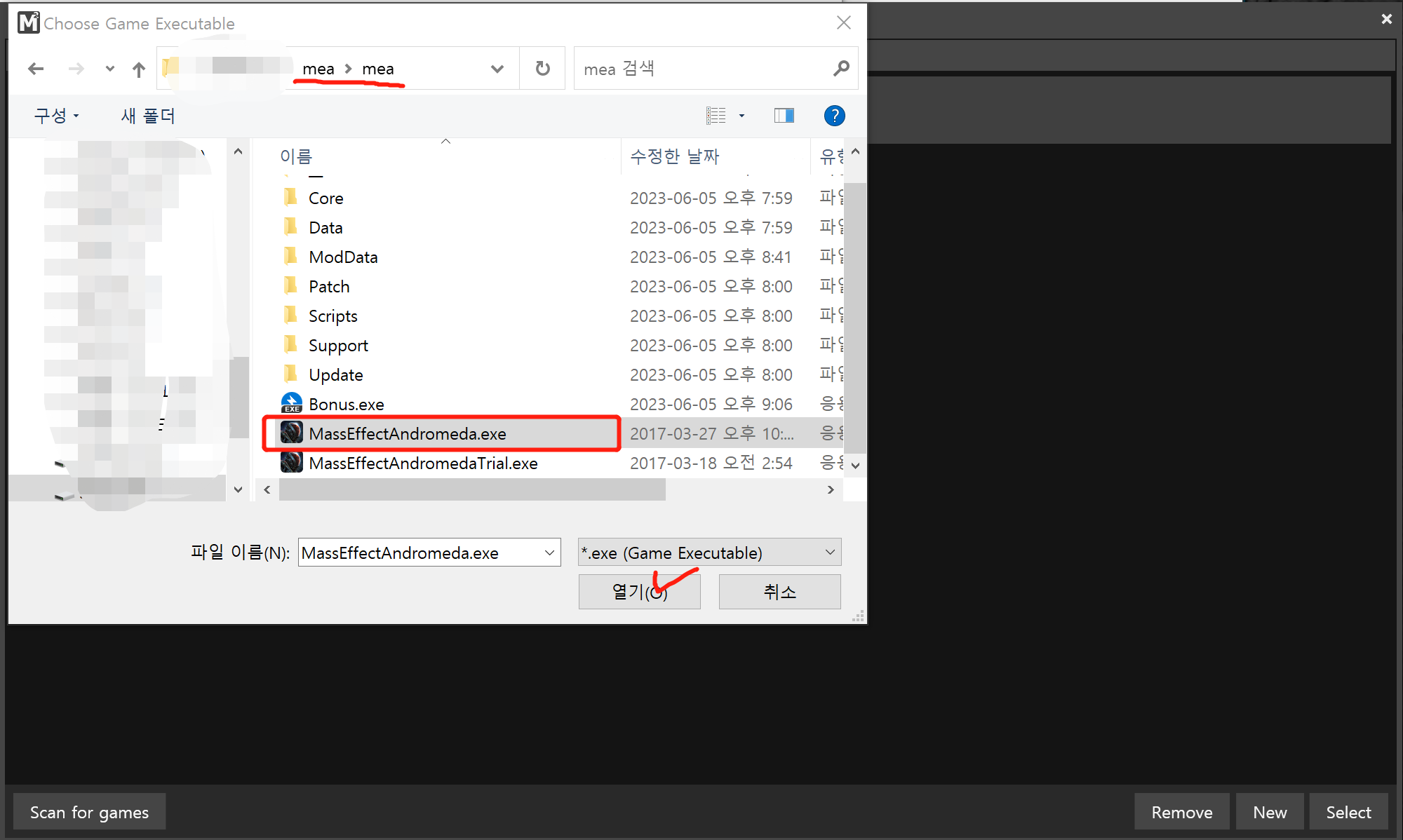
Task: Click the horizontal scrollbar thumb in file list
Action: point(472,489)
